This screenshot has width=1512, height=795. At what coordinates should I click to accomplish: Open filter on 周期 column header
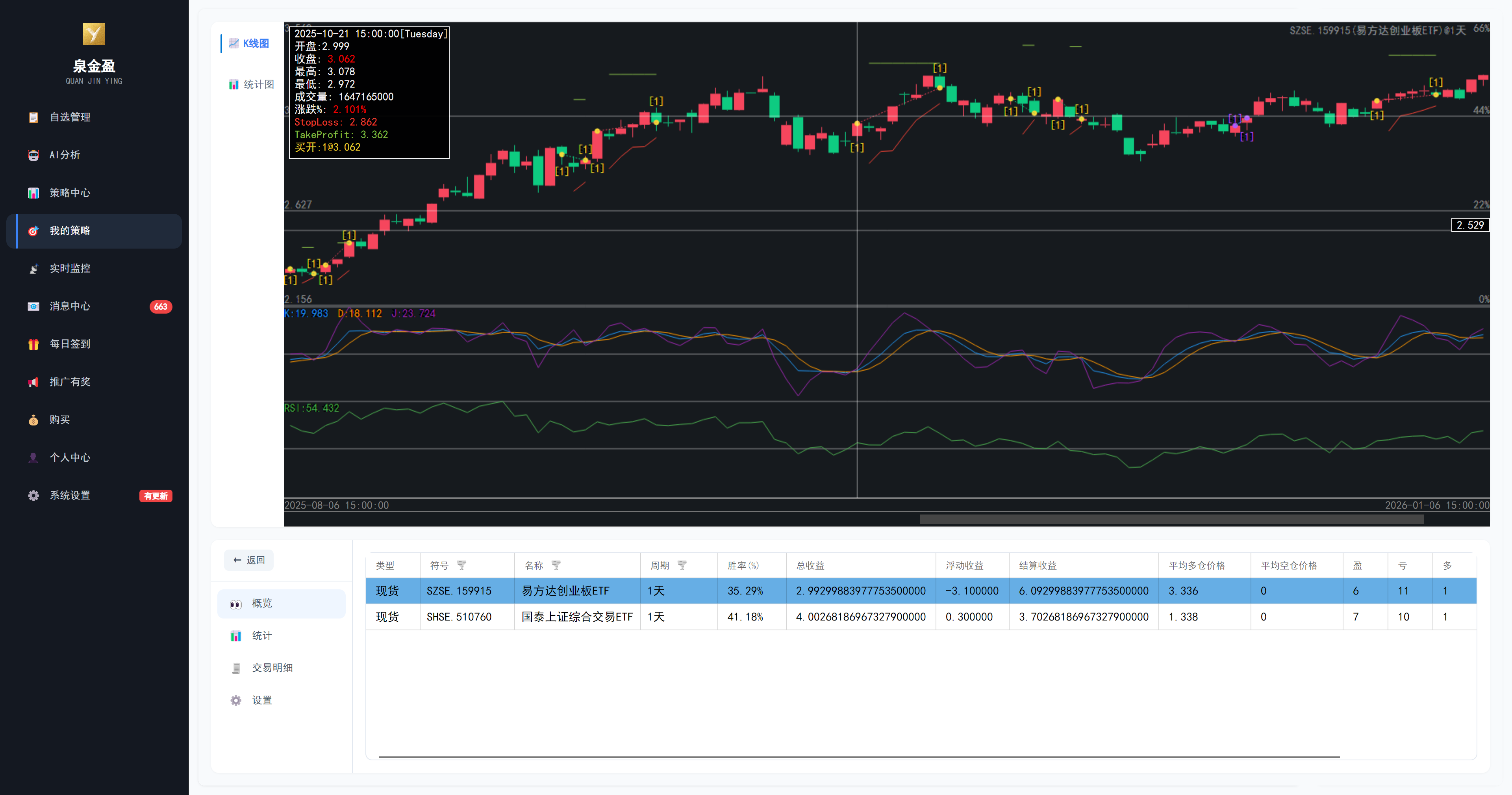[x=682, y=565]
